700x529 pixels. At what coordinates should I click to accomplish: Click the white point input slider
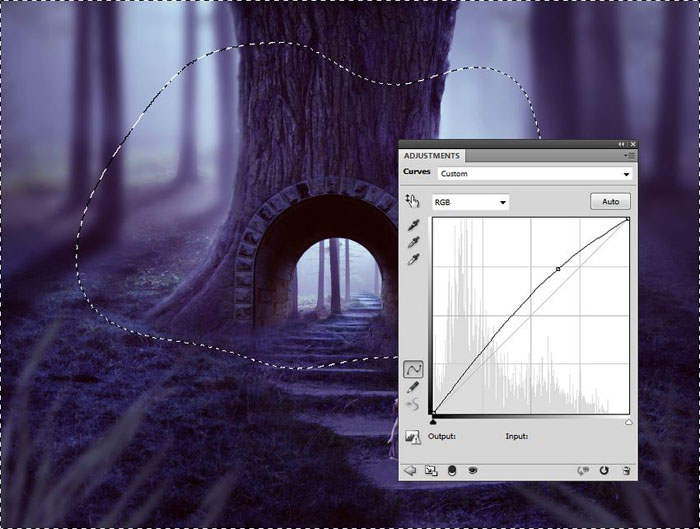point(629,421)
